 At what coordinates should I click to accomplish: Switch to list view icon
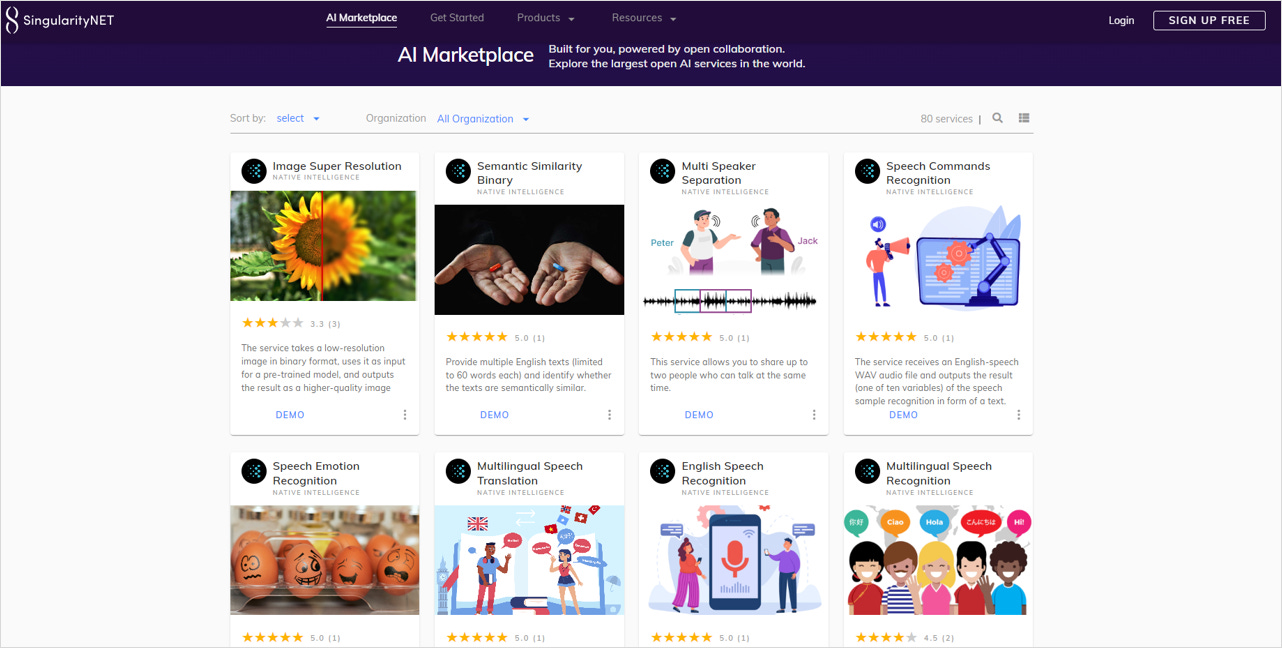coord(1024,118)
